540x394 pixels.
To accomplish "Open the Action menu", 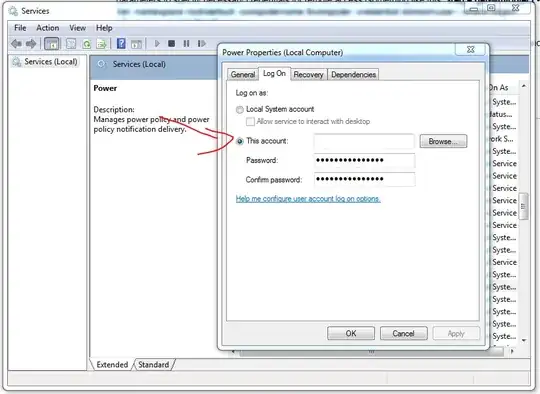I will pyautogui.click(x=48, y=28).
